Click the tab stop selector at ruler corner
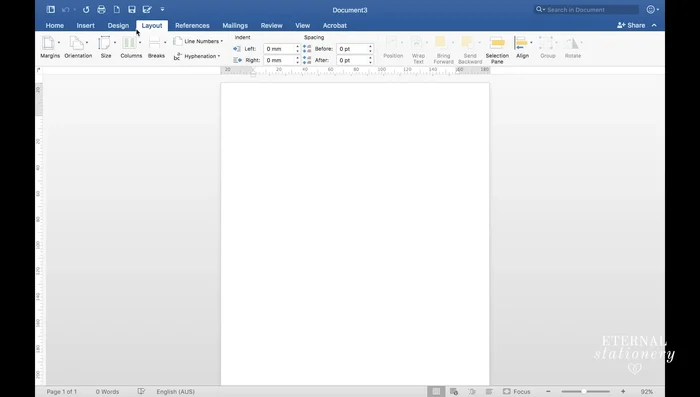 click(x=39, y=70)
